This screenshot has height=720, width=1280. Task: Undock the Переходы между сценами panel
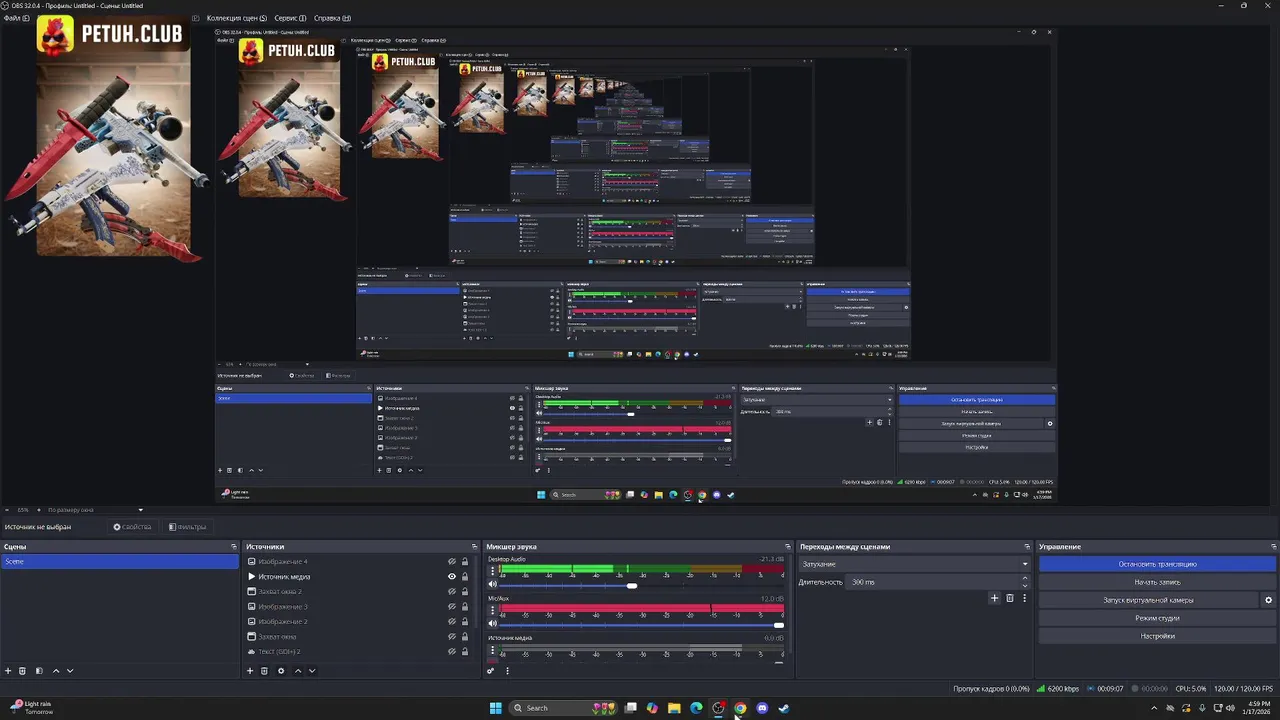click(1027, 547)
